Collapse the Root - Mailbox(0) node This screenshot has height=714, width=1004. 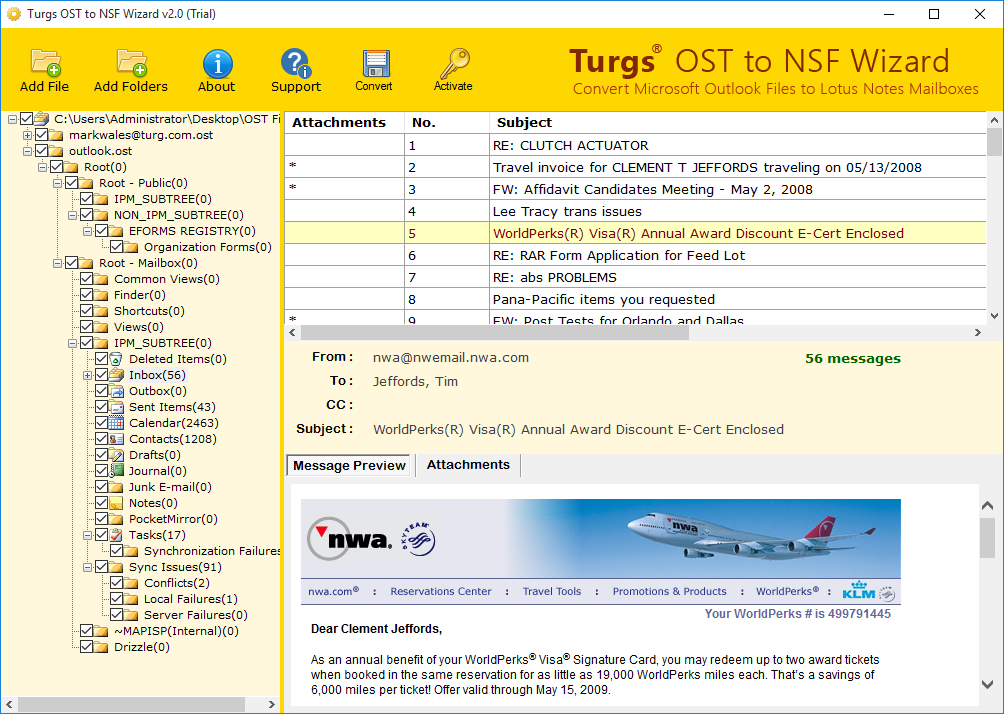(58, 263)
